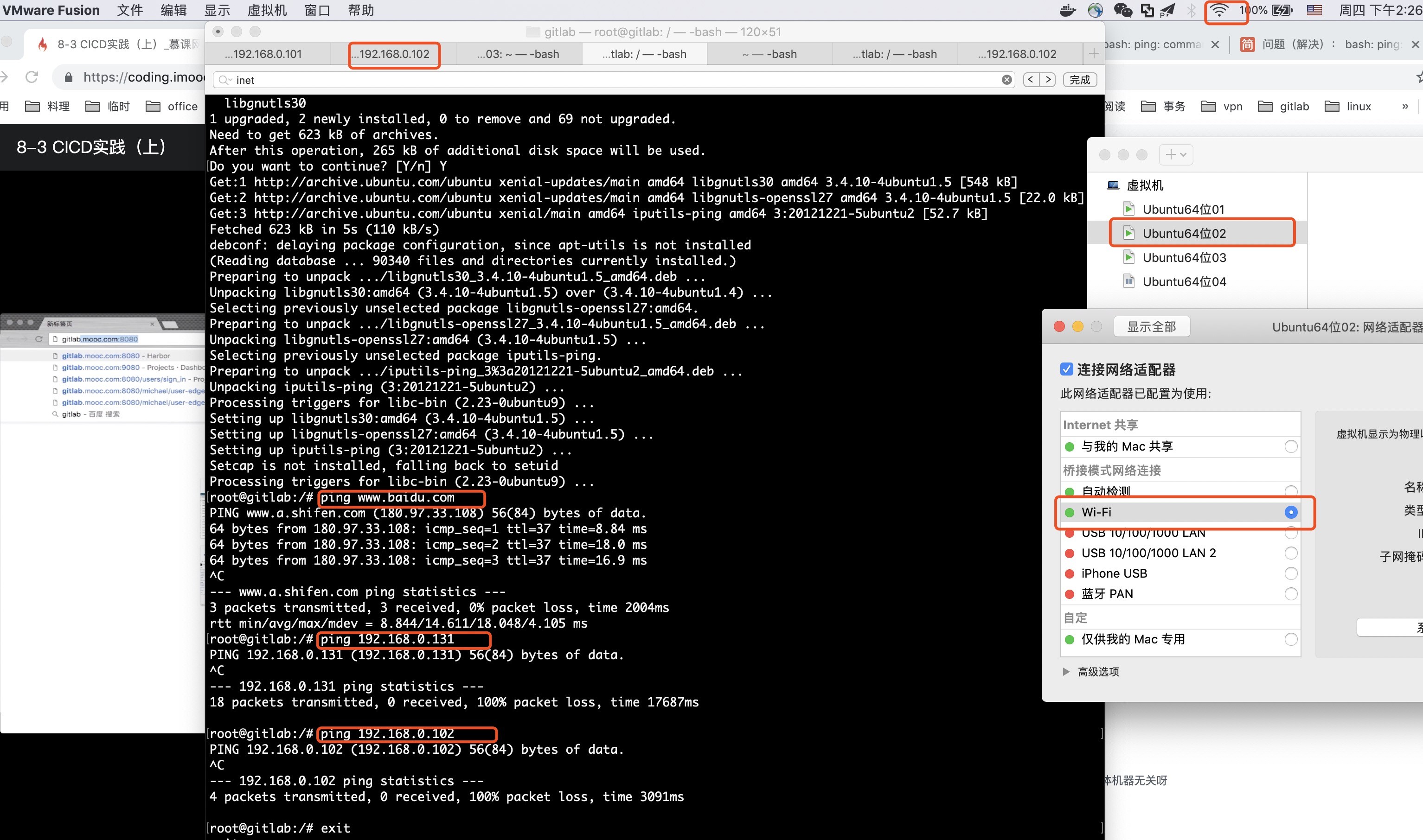Click 完成 to close Terminal find bar
This screenshot has width=1423, height=840.
tap(1080, 80)
